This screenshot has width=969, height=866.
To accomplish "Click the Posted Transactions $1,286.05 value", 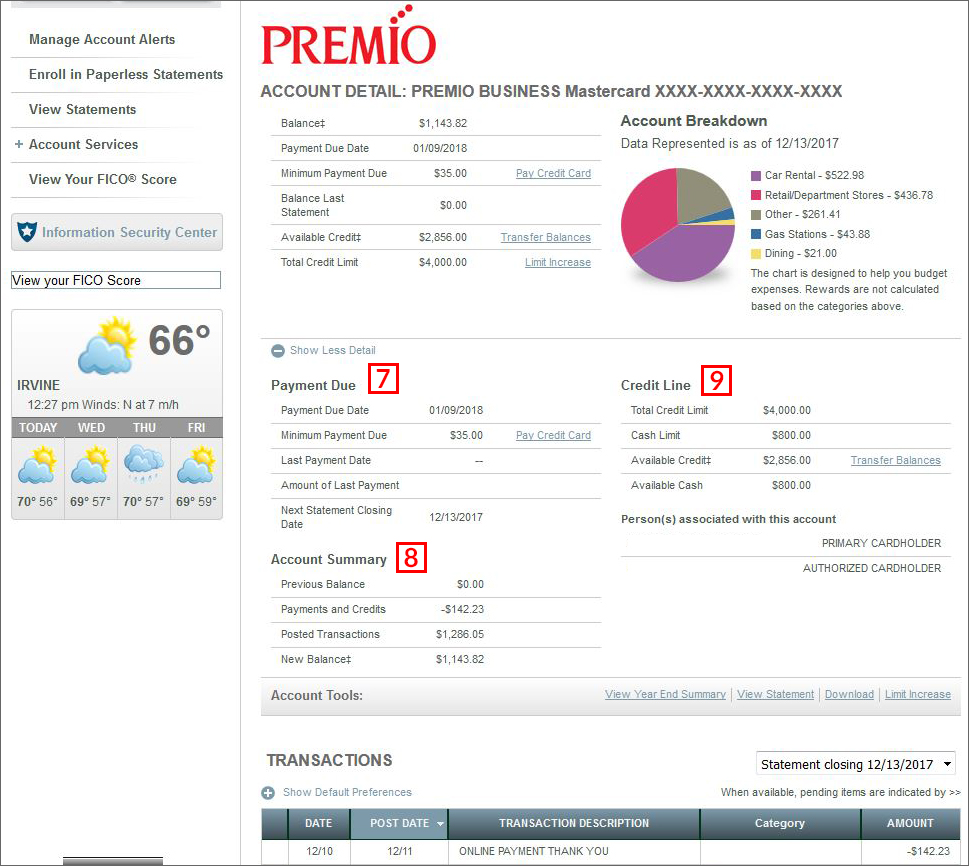I will 460,635.
